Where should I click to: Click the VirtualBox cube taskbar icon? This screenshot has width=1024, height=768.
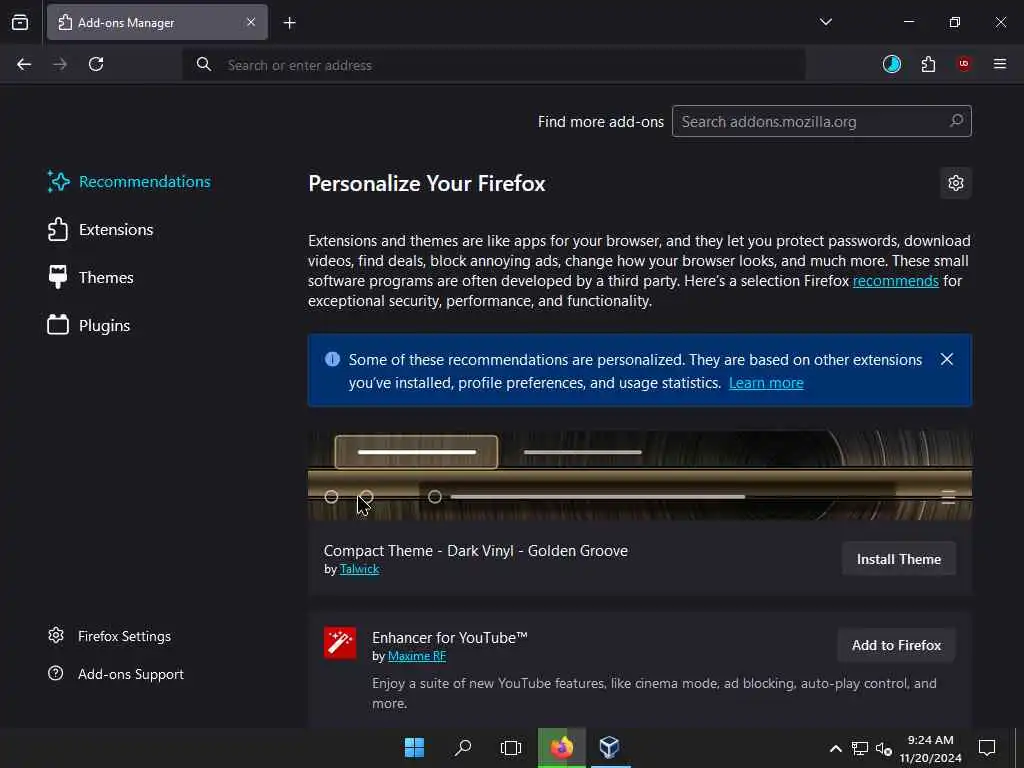(x=610, y=748)
